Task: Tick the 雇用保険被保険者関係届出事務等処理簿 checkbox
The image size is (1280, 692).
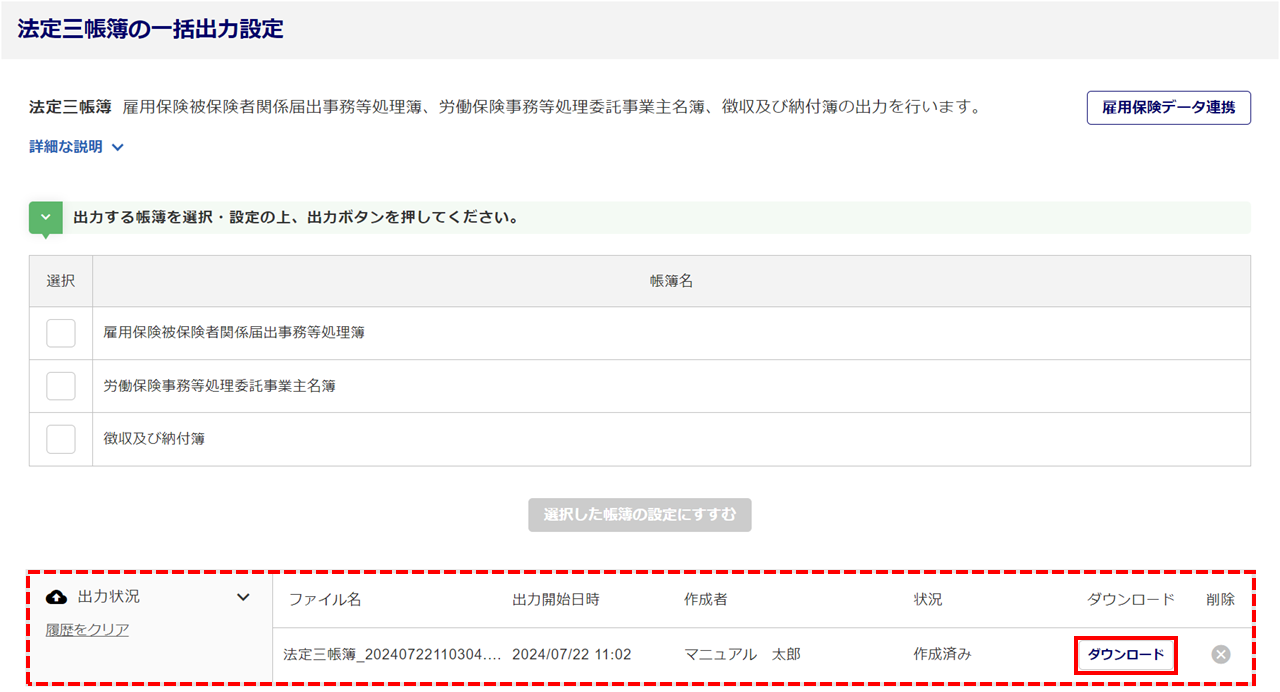Action: tap(61, 333)
